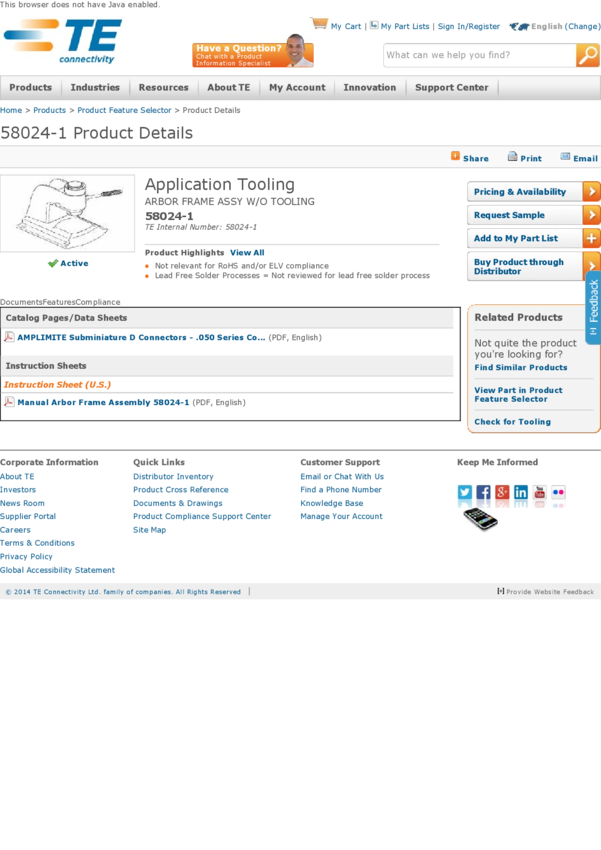Open the My Account menu
This screenshot has height=850, width=601.
[x=297, y=87]
